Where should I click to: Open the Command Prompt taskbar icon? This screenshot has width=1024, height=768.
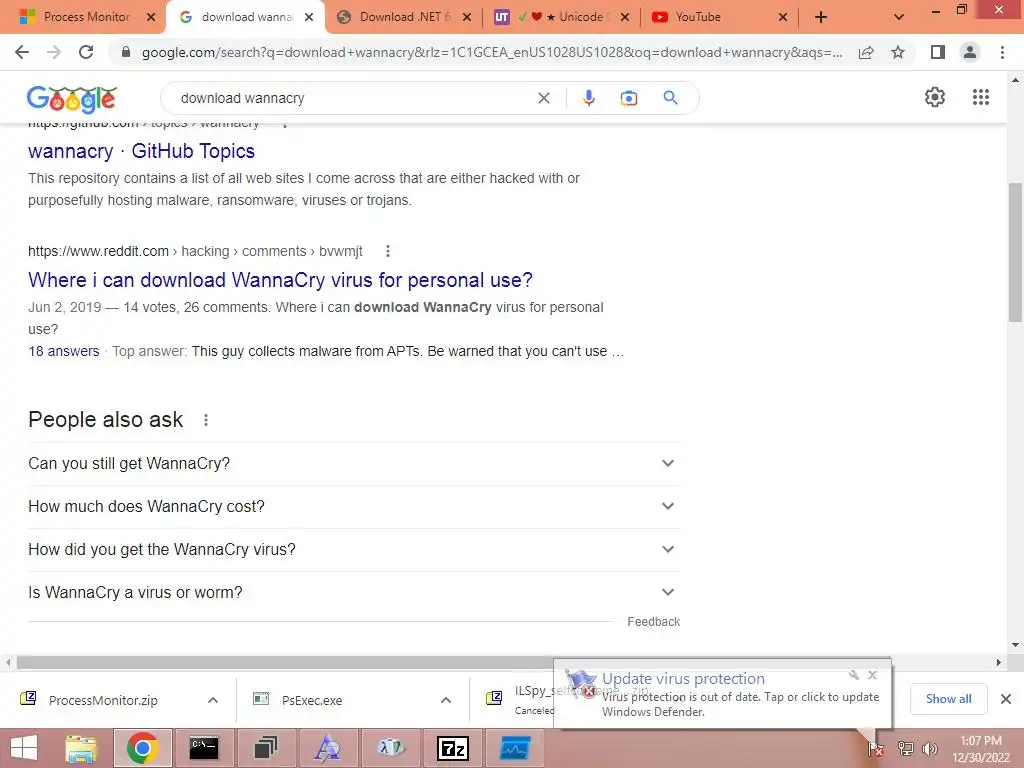[203, 748]
